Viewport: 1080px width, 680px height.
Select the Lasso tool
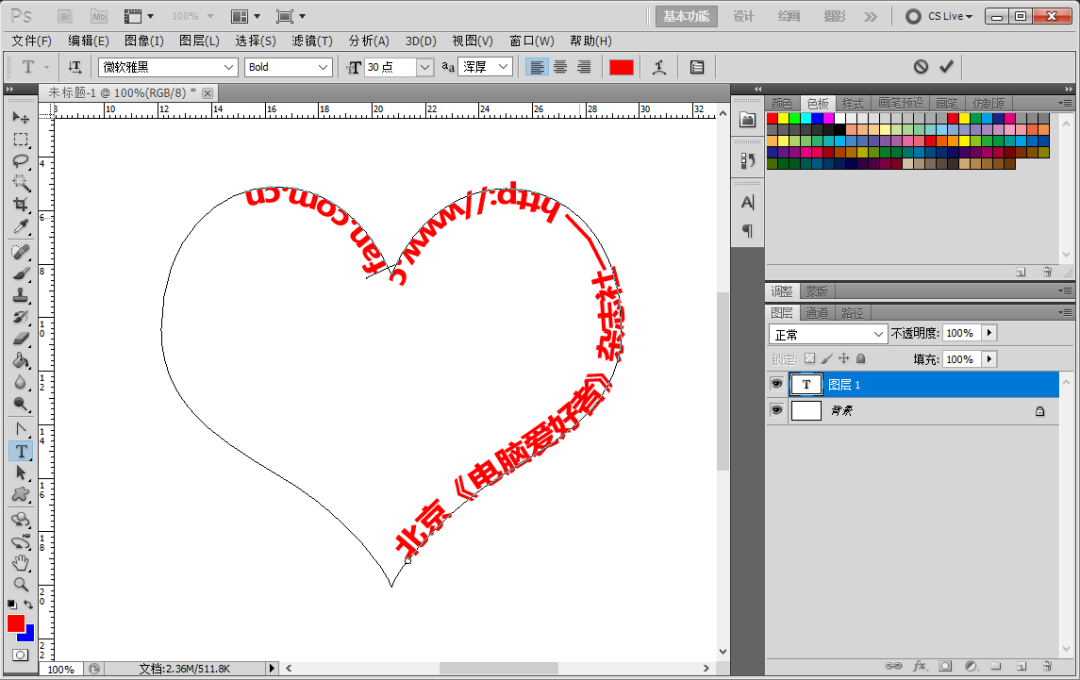click(x=21, y=161)
